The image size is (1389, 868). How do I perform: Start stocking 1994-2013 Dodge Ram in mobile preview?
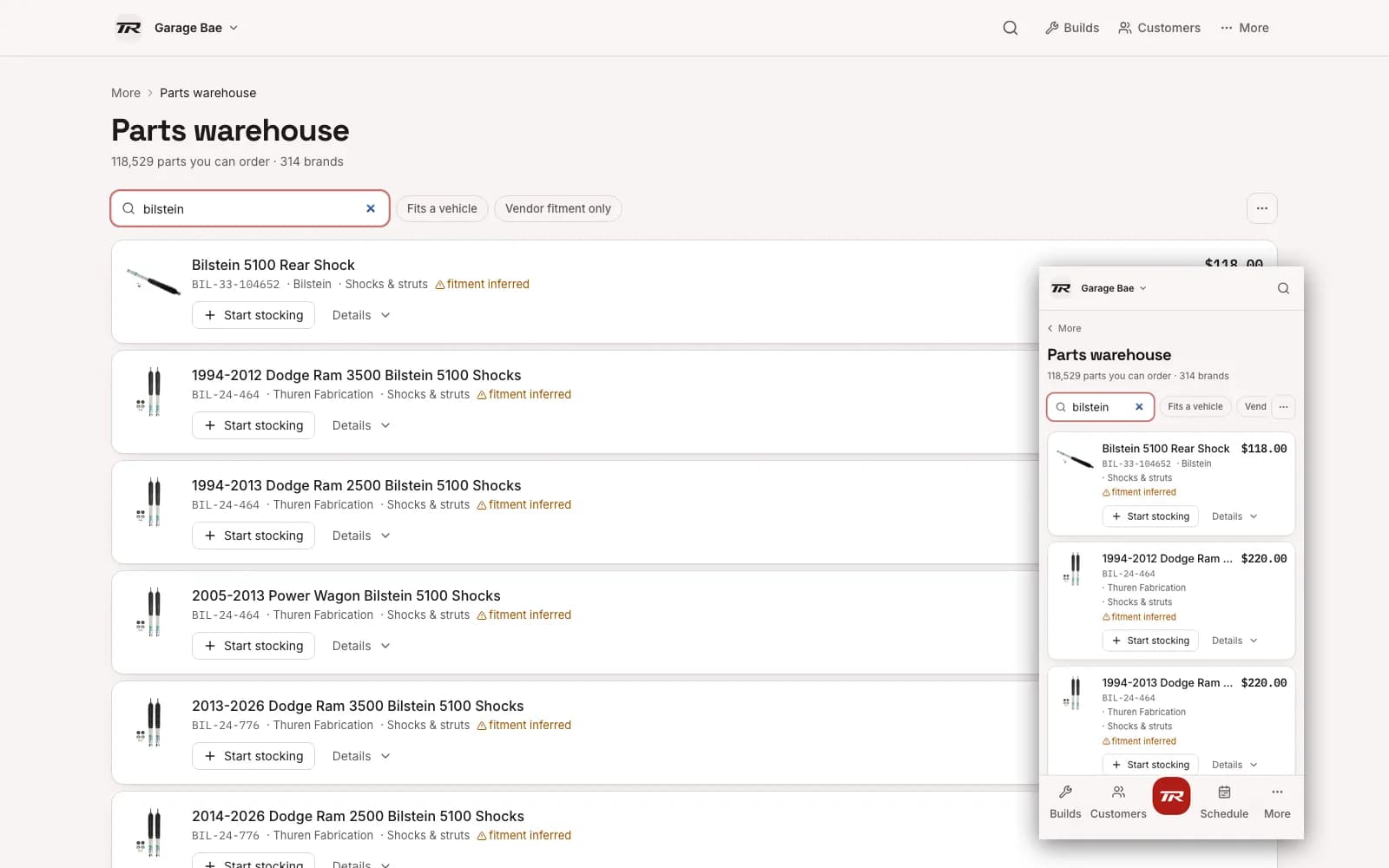coord(1150,765)
